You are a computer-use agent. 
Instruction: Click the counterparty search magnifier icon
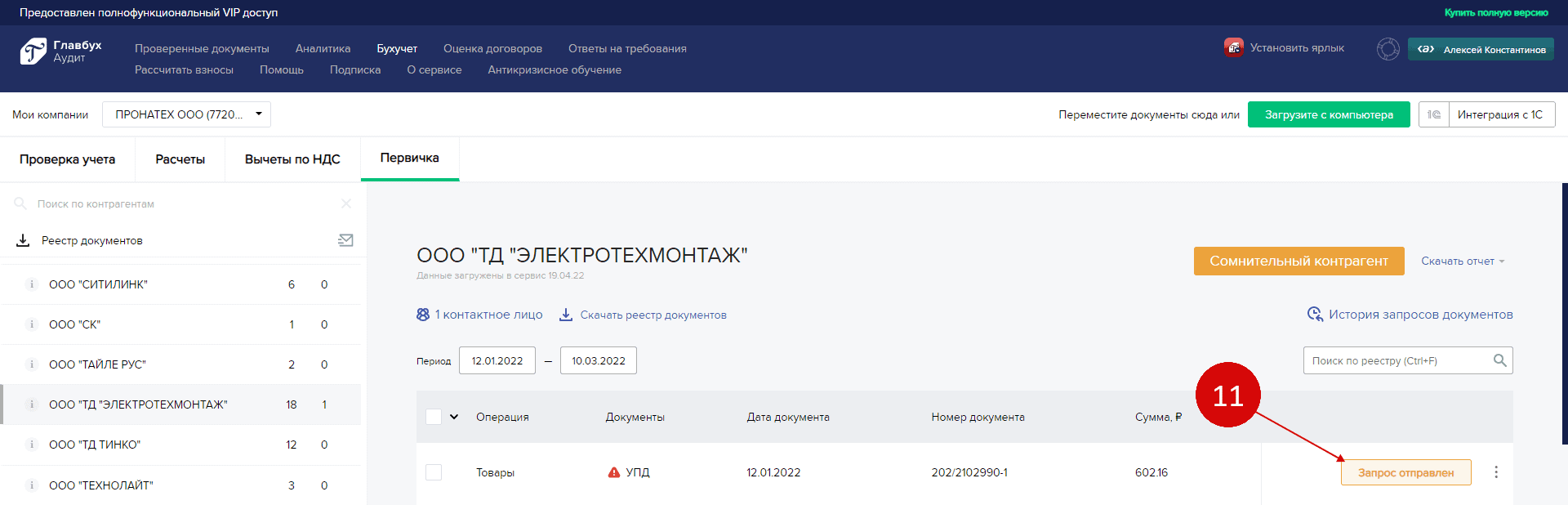[20, 203]
